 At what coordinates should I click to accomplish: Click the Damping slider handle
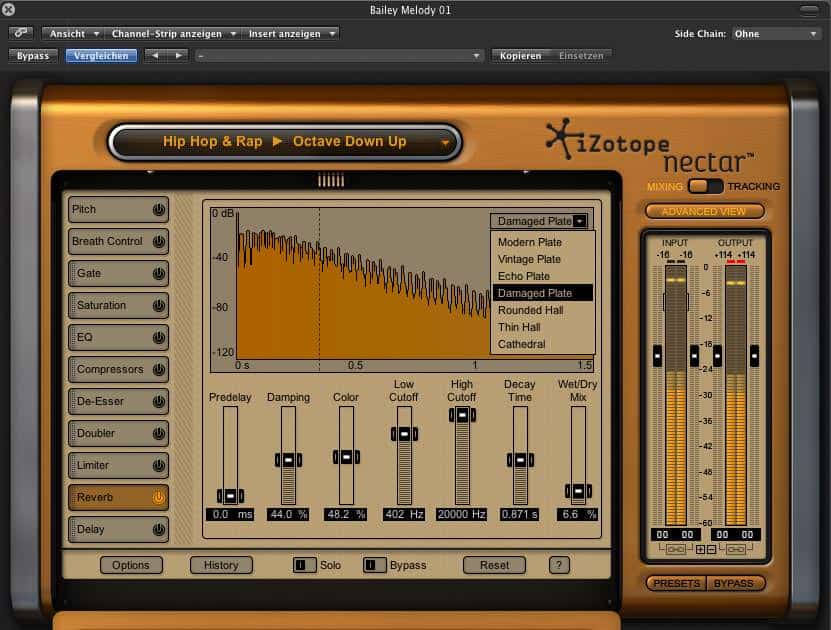[288, 460]
